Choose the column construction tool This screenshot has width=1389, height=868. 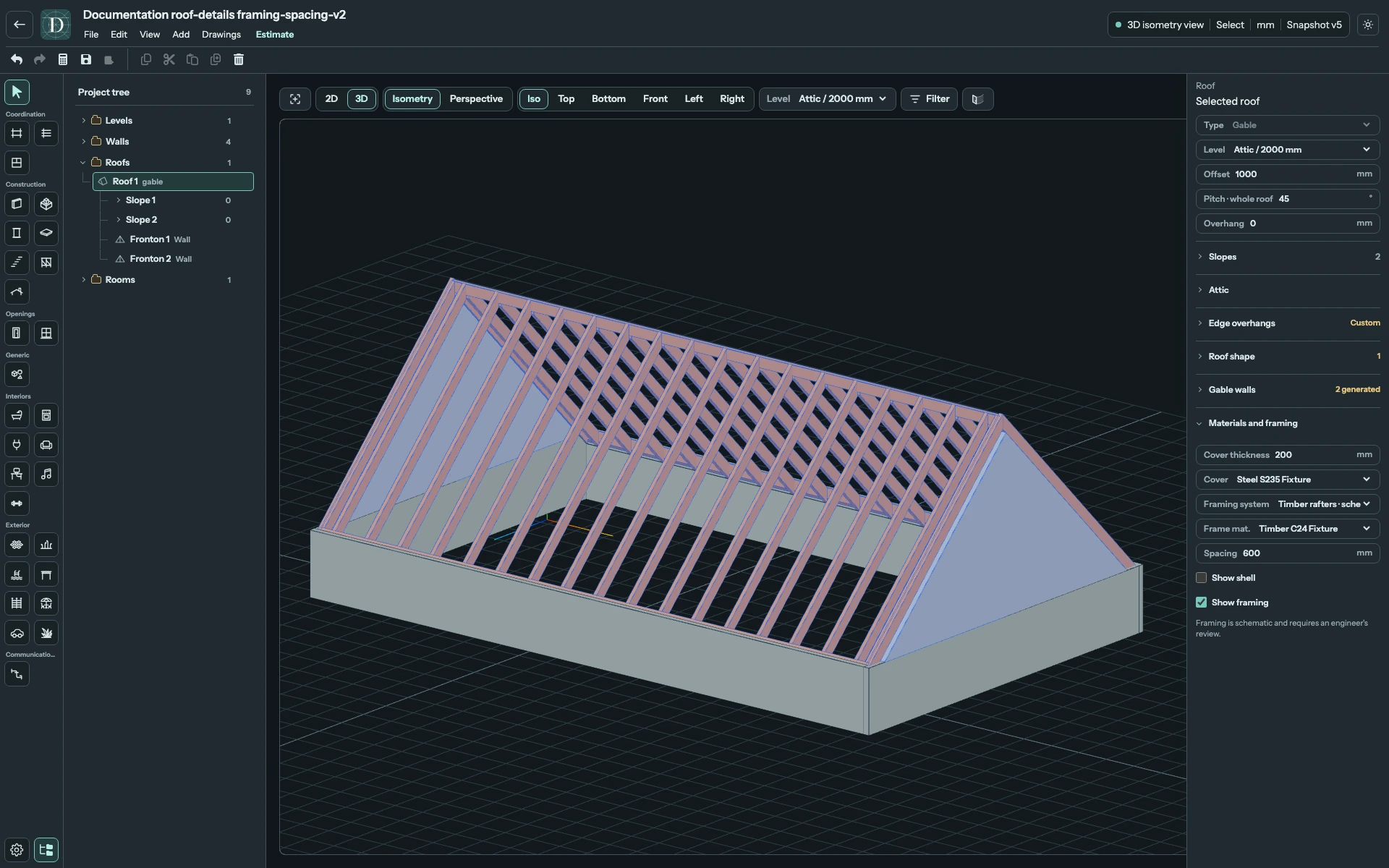pyautogui.click(x=17, y=233)
